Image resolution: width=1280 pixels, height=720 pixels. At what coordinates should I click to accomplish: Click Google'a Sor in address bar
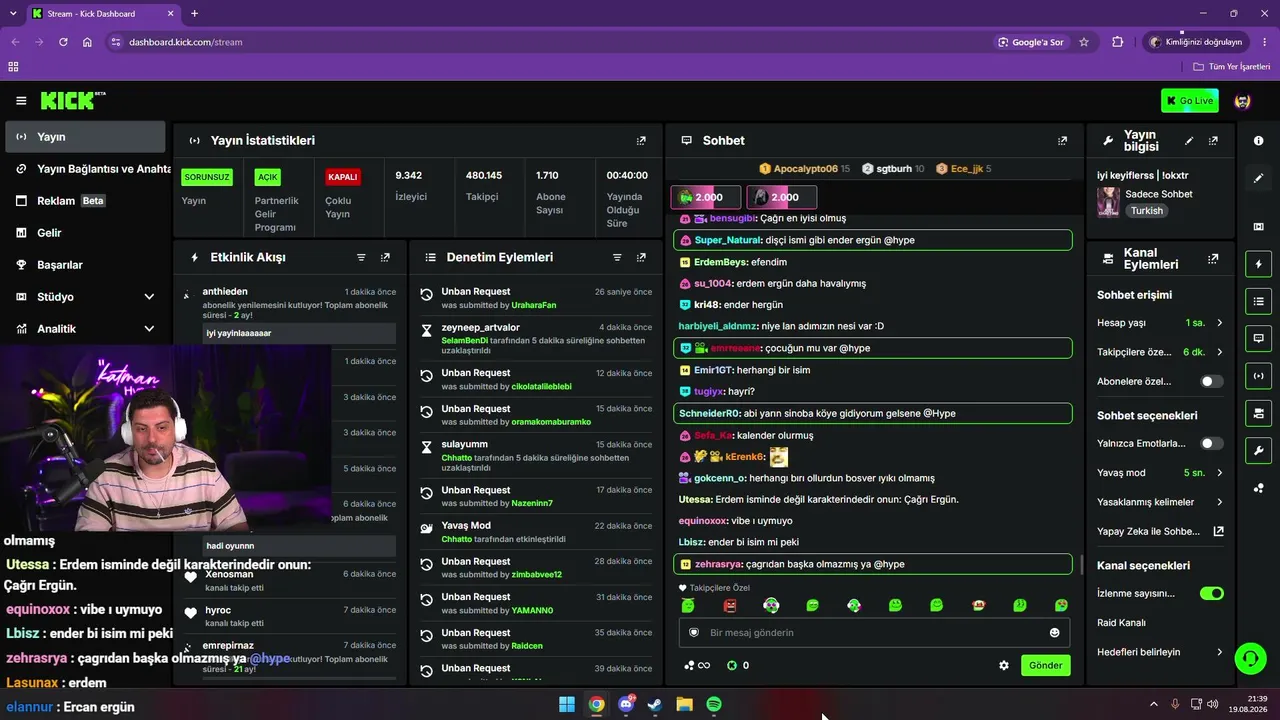pyautogui.click(x=1030, y=42)
